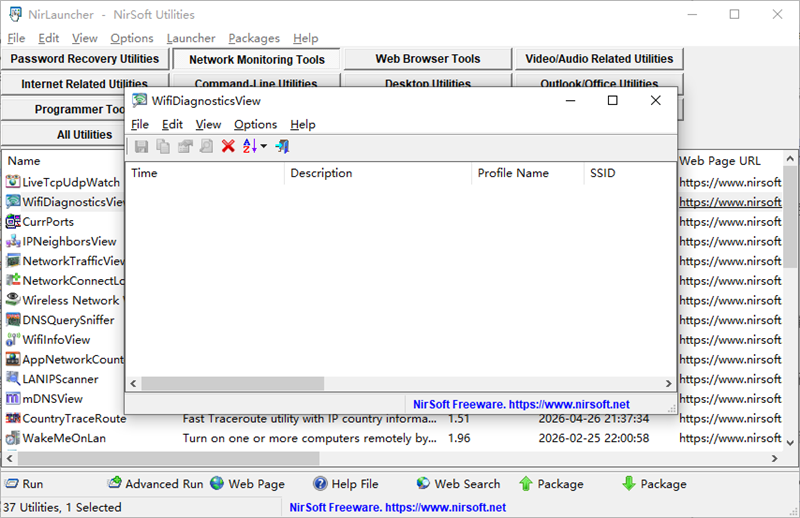
Task: Sort by the SSID column header
Action: [x=630, y=173]
